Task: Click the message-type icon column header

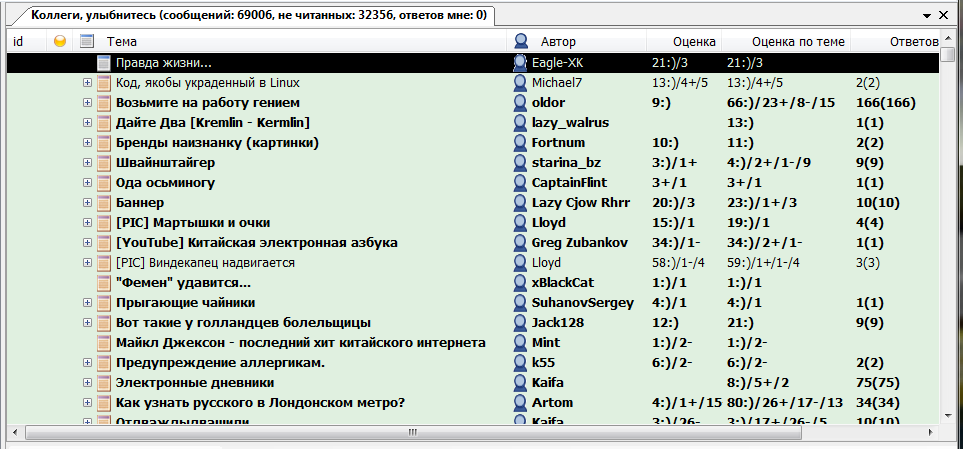Action: point(87,41)
